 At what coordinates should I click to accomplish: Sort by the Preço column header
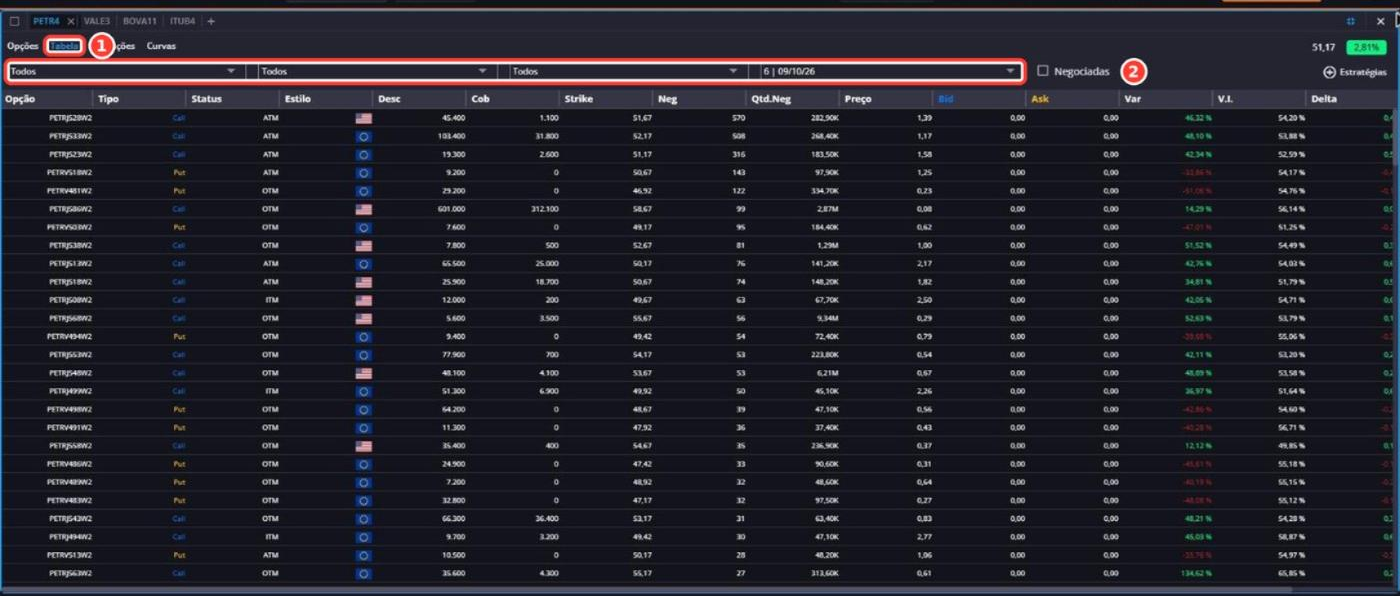pyautogui.click(x=857, y=99)
